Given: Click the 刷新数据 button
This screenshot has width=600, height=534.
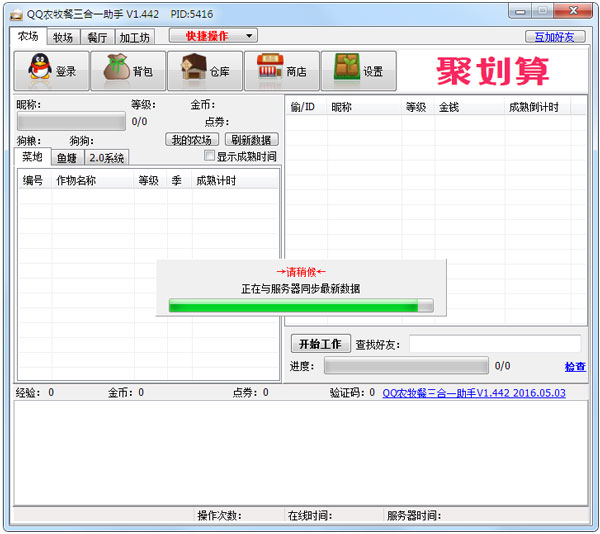Looking at the screenshot, I should pos(251,140).
